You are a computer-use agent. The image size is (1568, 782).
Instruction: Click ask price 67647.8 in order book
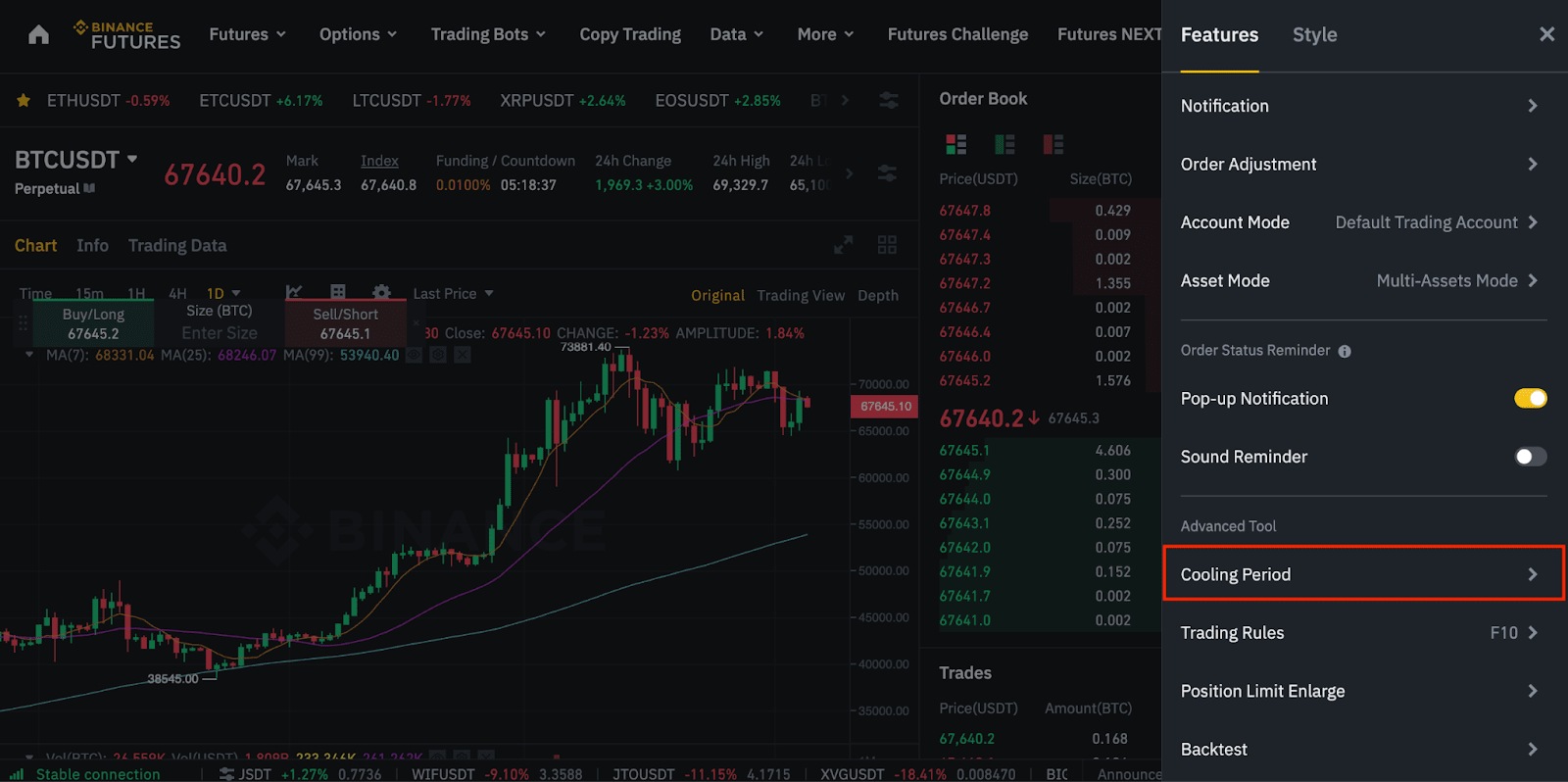pos(965,211)
